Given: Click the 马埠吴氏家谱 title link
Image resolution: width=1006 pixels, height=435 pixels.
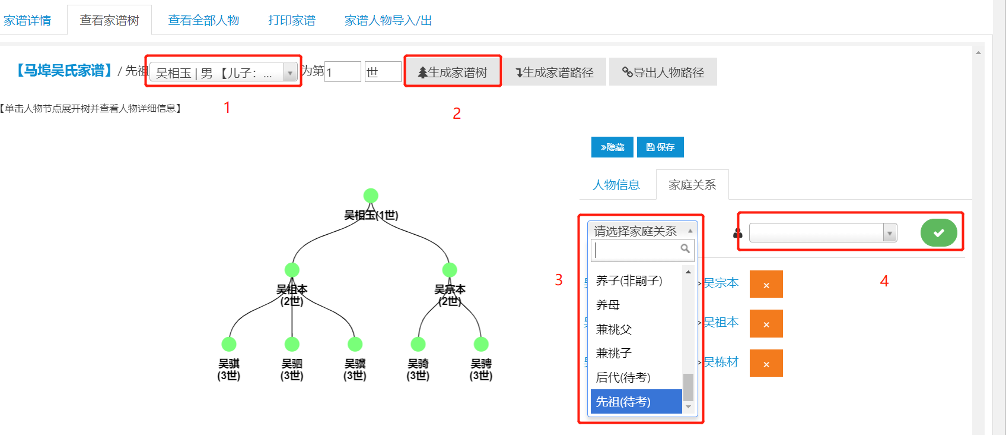Looking at the screenshot, I should click(64, 71).
